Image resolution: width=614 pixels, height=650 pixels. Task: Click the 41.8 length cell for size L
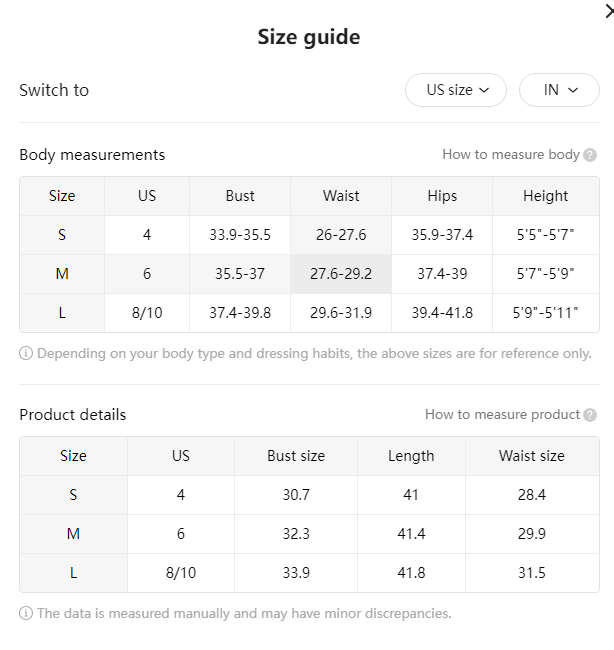coord(411,573)
